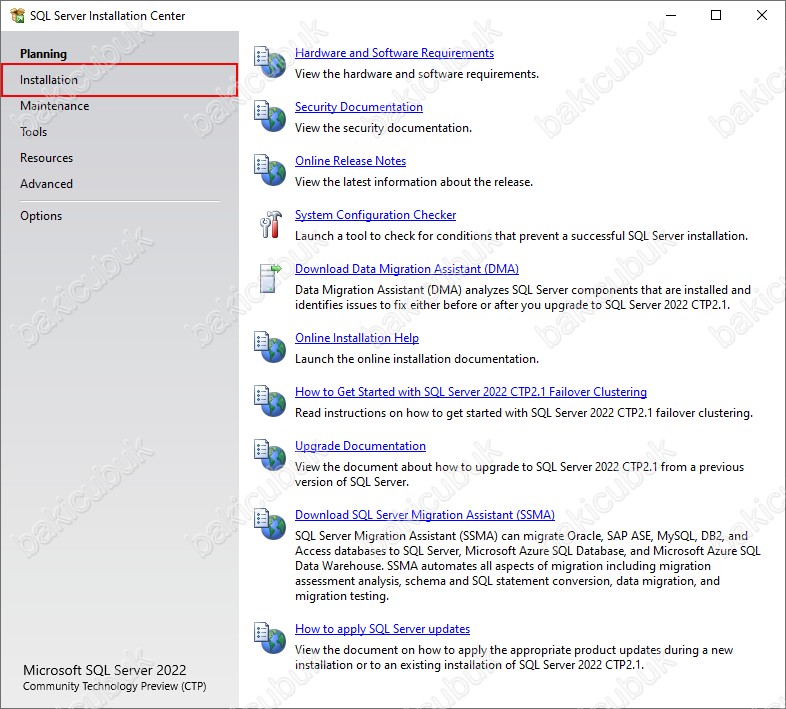Click the Upgrade Documentation globe icon

tap(270, 455)
